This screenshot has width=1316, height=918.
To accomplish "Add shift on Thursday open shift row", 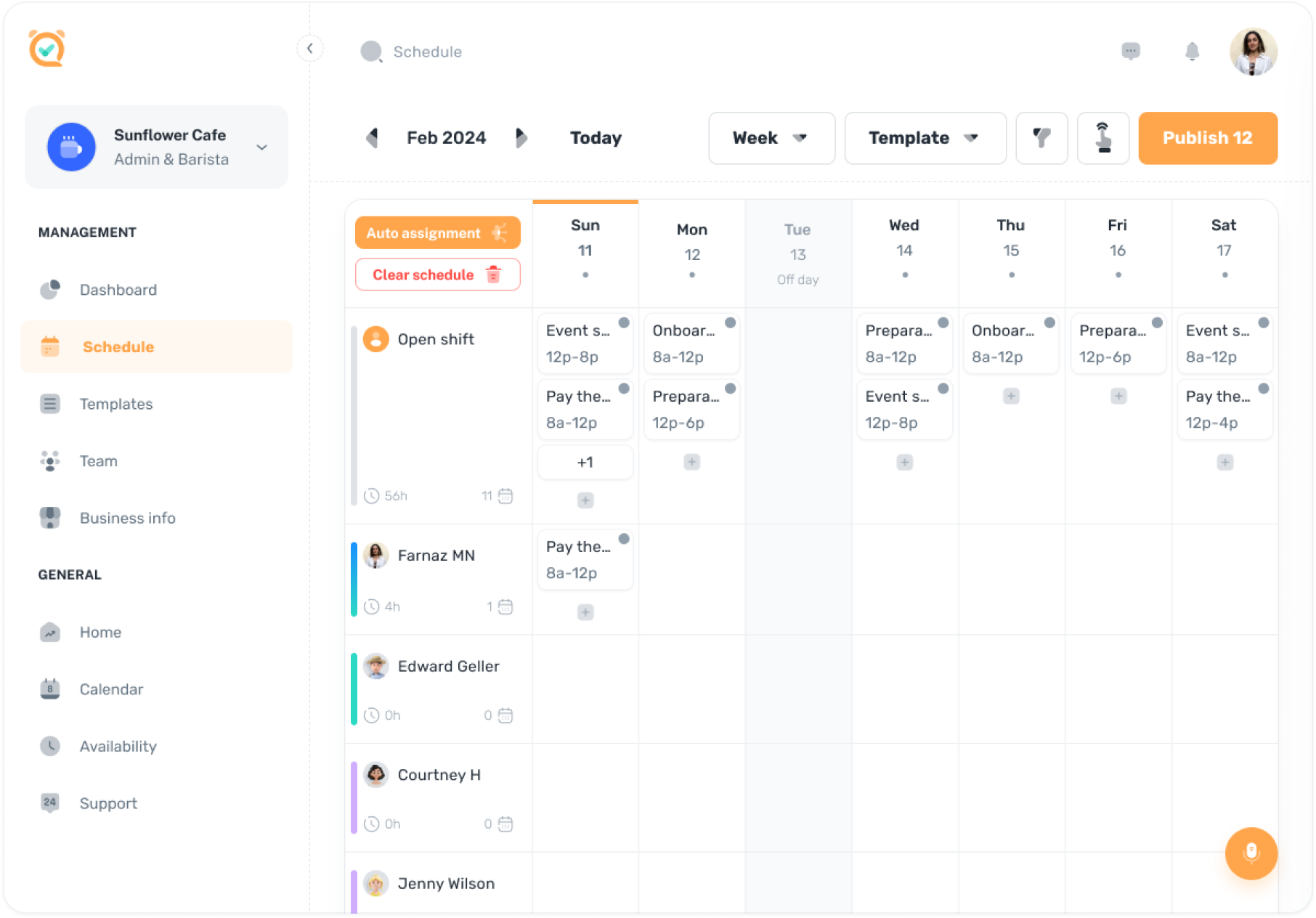I will pyautogui.click(x=1011, y=397).
